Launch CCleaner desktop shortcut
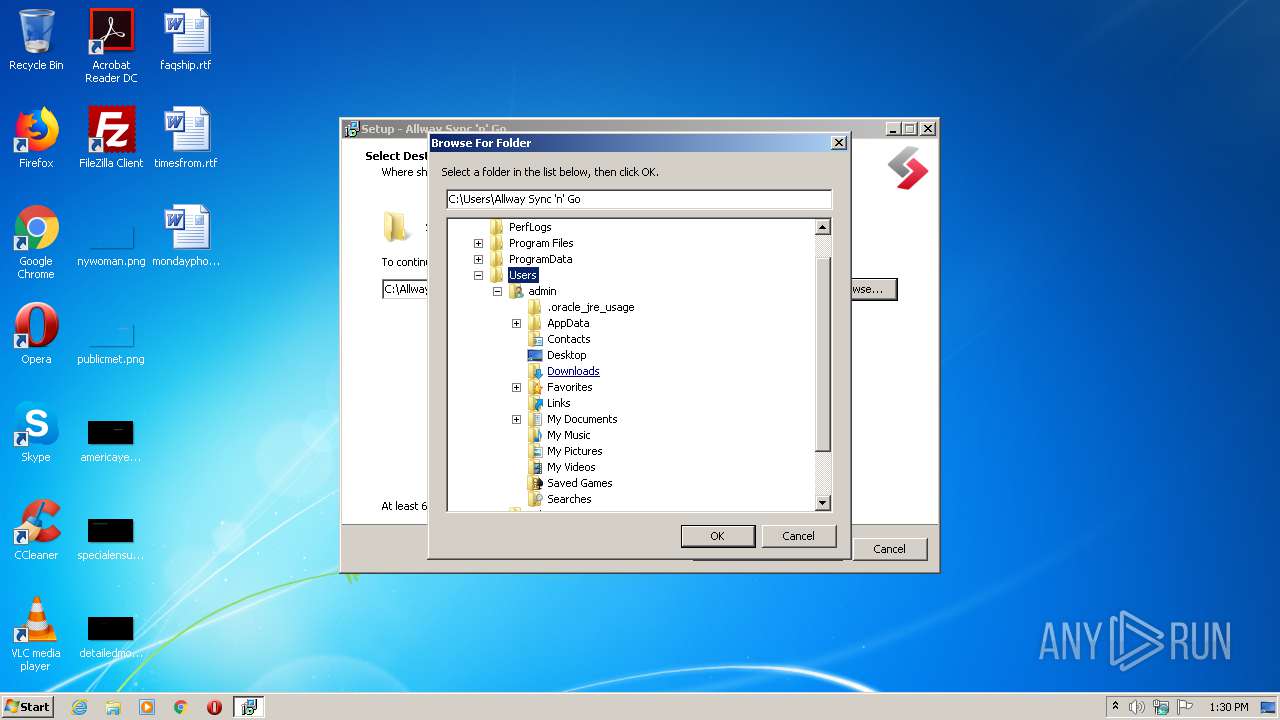1280x720 pixels. point(36,530)
